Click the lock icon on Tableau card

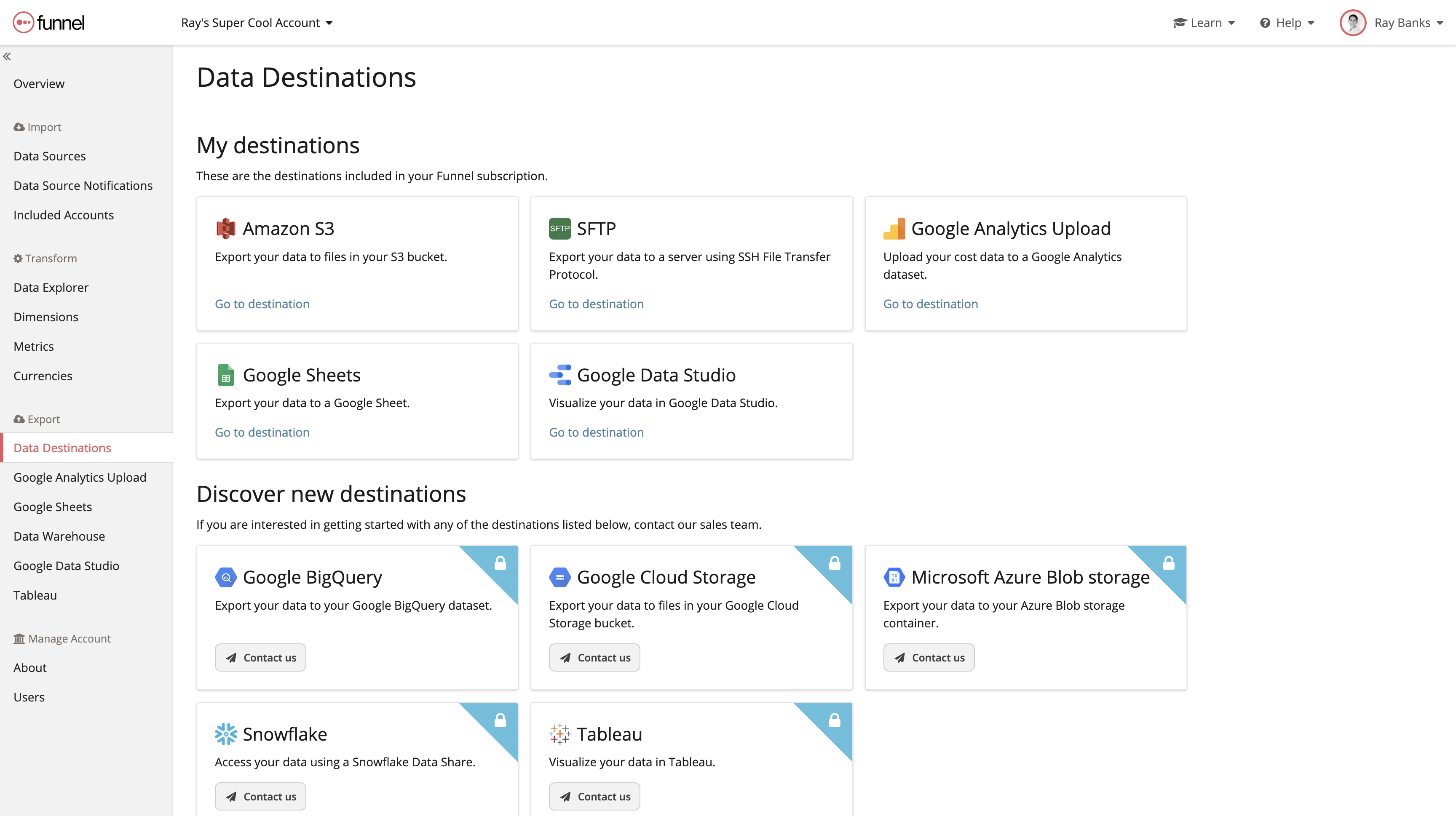click(x=835, y=720)
